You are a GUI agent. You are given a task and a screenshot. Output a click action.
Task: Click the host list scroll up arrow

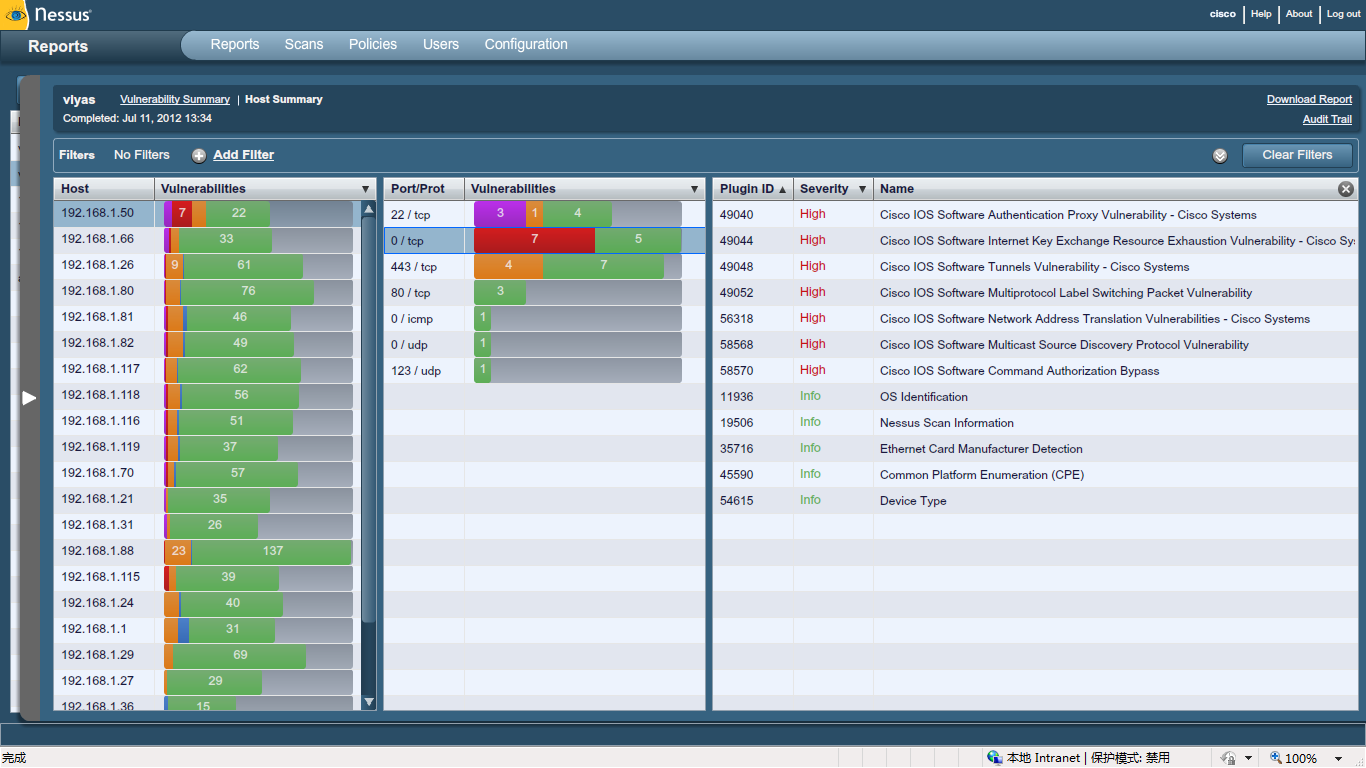[368, 210]
